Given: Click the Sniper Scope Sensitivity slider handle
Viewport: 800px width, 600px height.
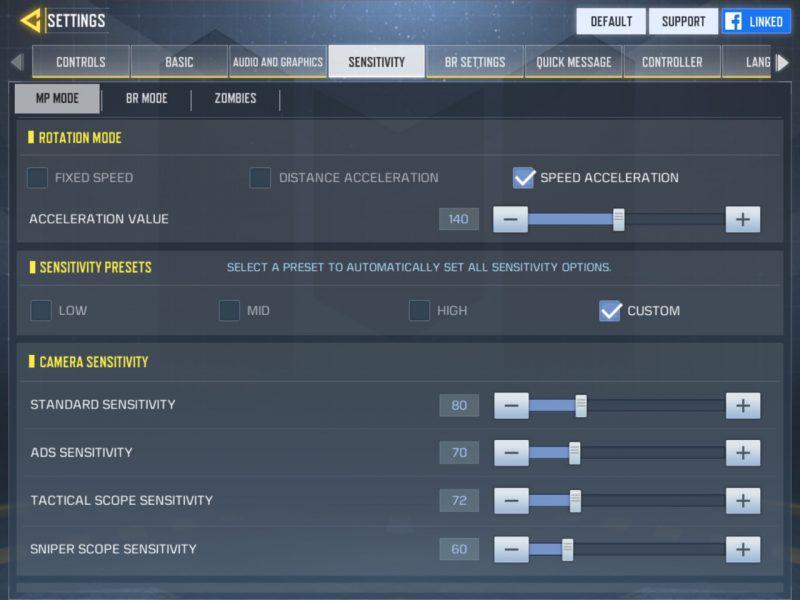Looking at the screenshot, I should [567, 549].
